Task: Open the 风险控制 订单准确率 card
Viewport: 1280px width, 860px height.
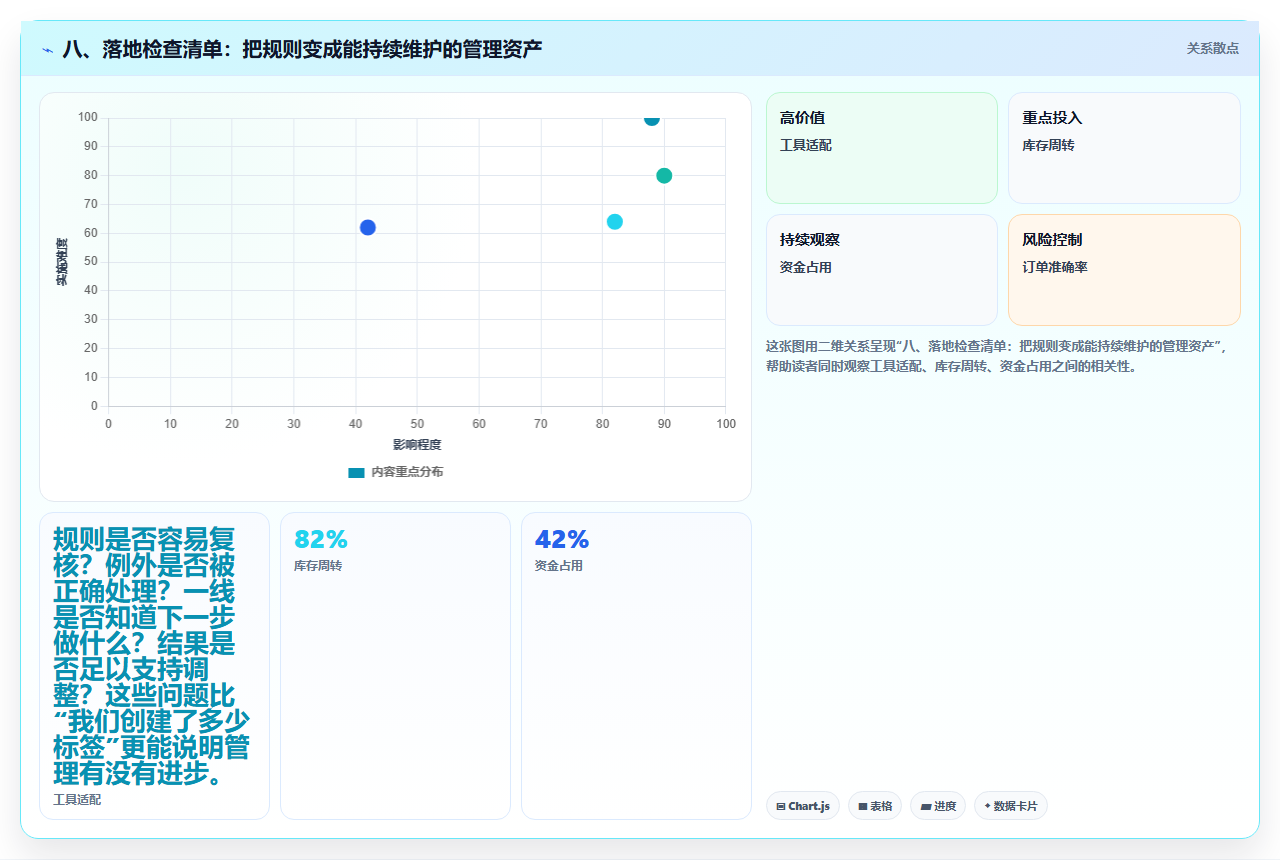Action: pyautogui.click(x=1124, y=270)
